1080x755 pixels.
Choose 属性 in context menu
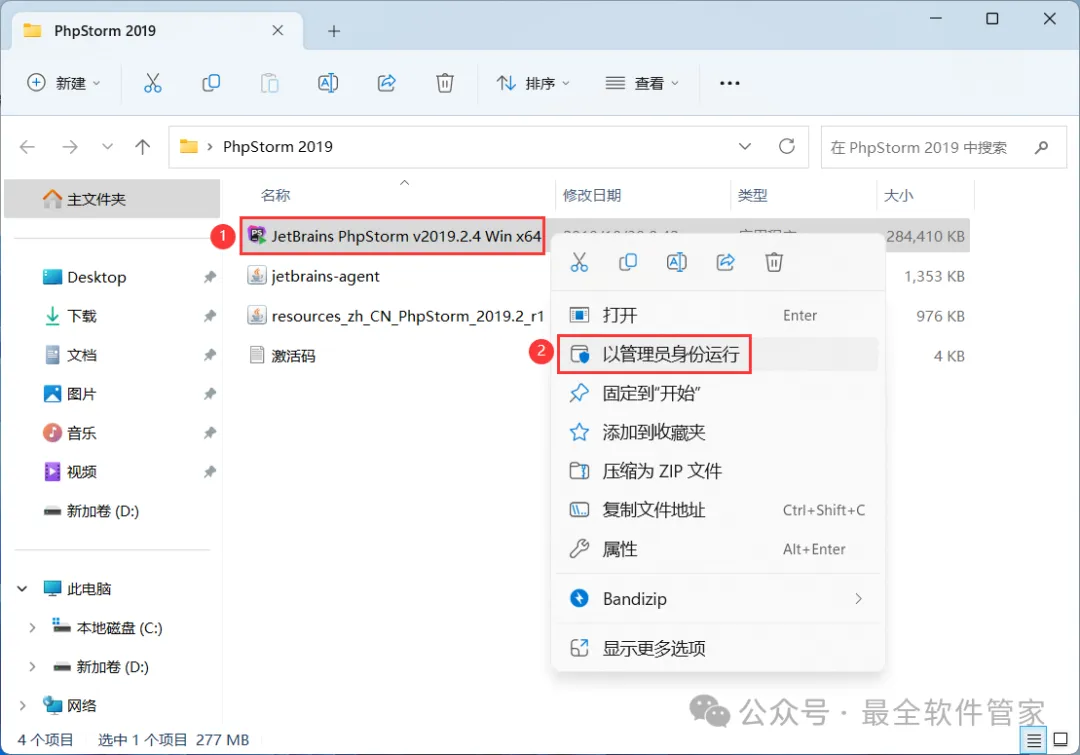(718, 549)
